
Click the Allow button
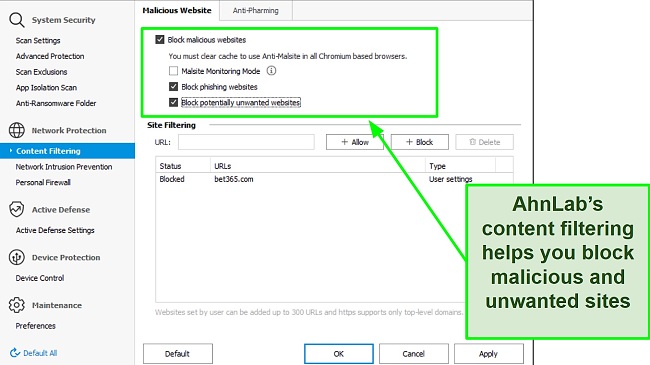coord(355,142)
